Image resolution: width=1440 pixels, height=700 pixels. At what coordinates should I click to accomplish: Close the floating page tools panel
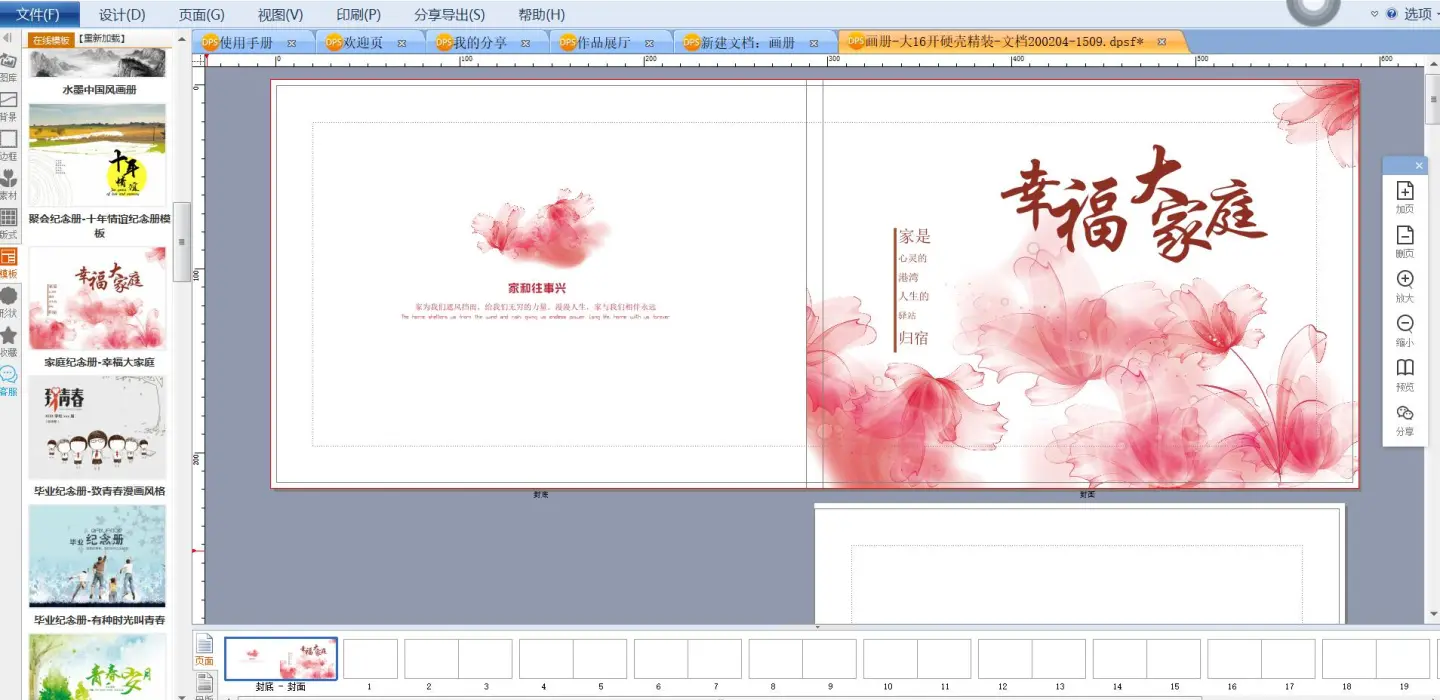coord(1419,166)
